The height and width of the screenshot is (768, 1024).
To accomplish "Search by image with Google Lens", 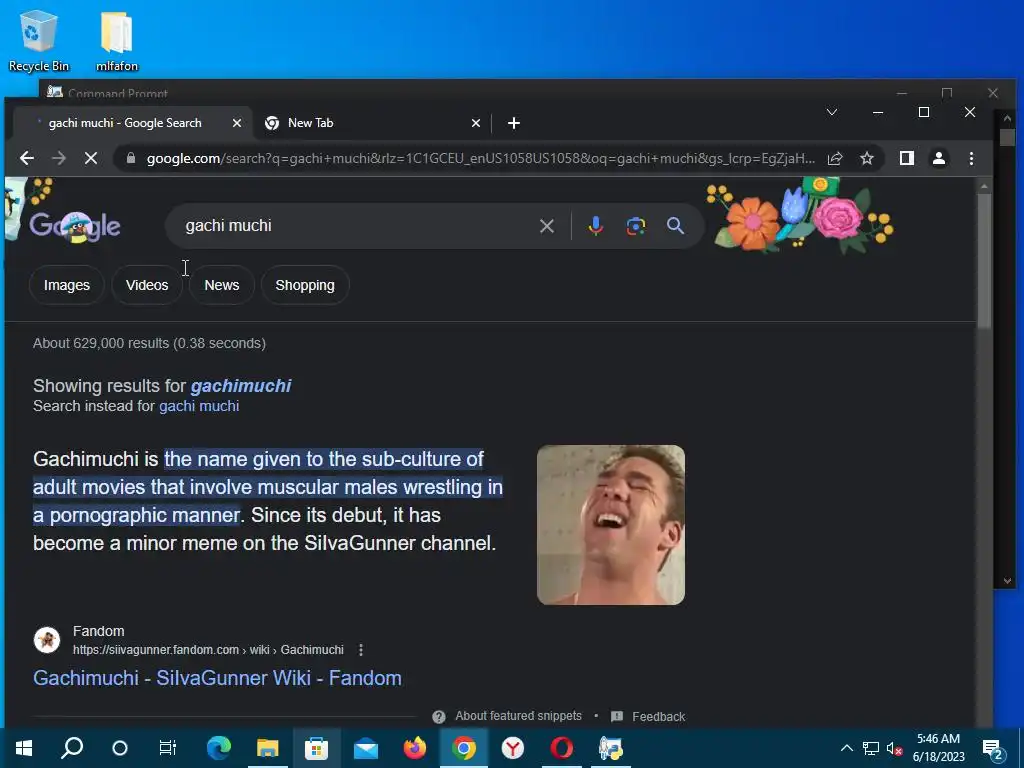I will click(x=635, y=226).
